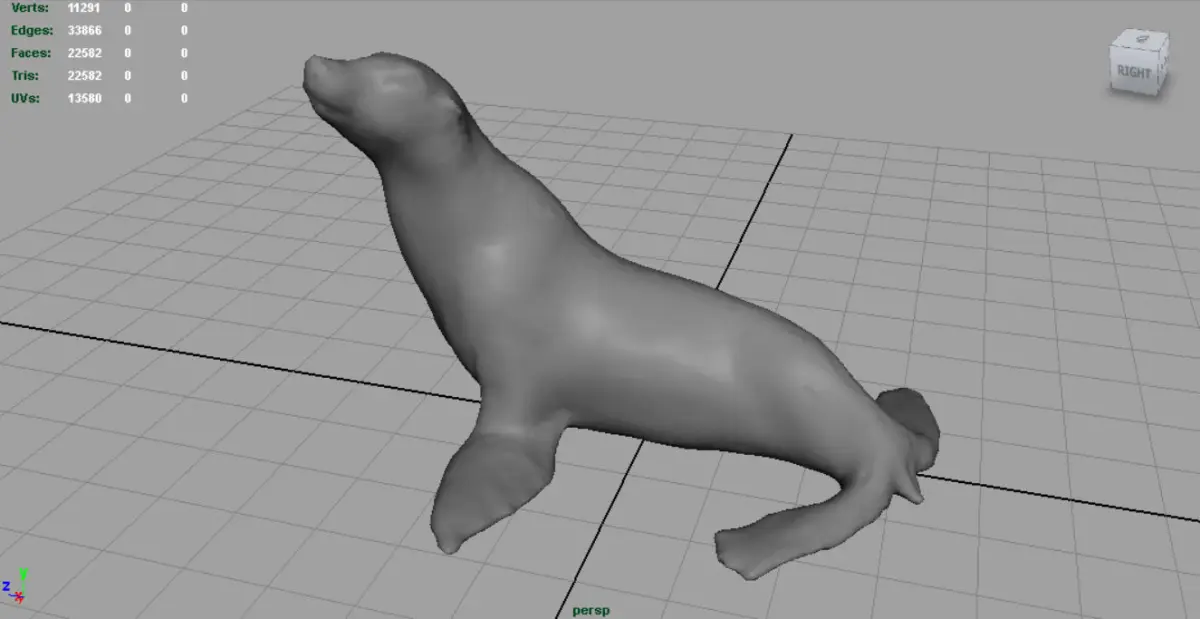Screen dimensions: 1200x619
Task: Click the Verts label in the heads-up display
Action: pyautogui.click(x=30, y=7)
